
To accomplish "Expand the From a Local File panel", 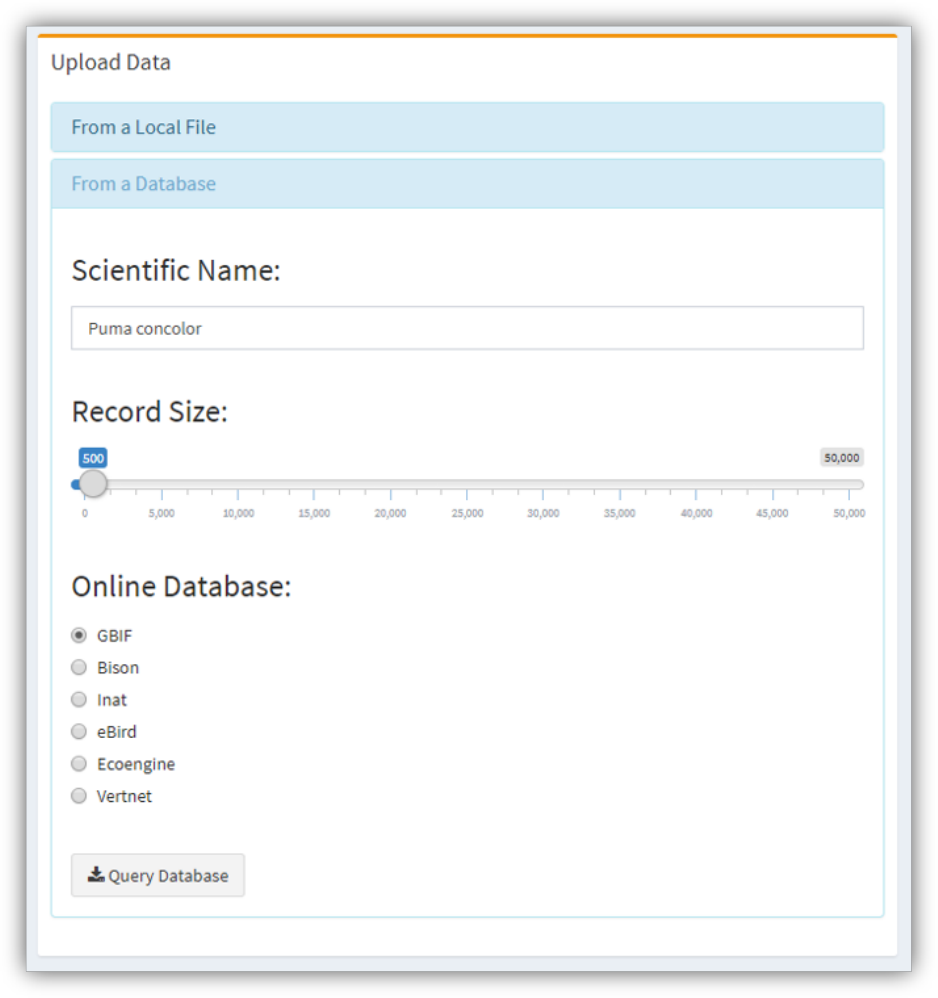I will tap(467, 127).
